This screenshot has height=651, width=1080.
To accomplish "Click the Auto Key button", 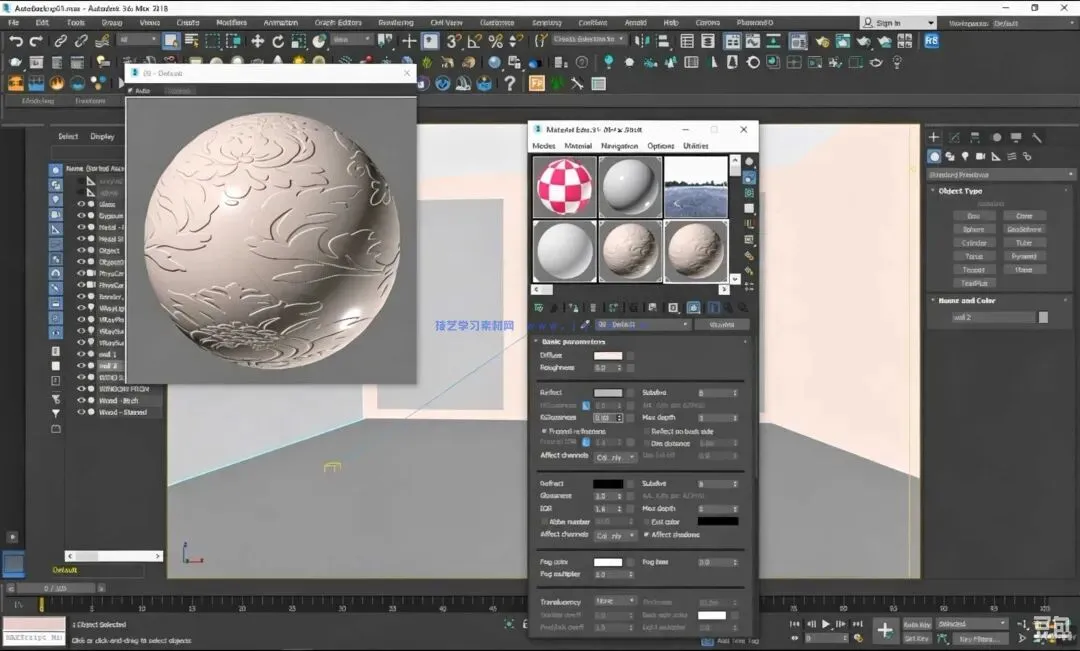I will coord(917,624).
